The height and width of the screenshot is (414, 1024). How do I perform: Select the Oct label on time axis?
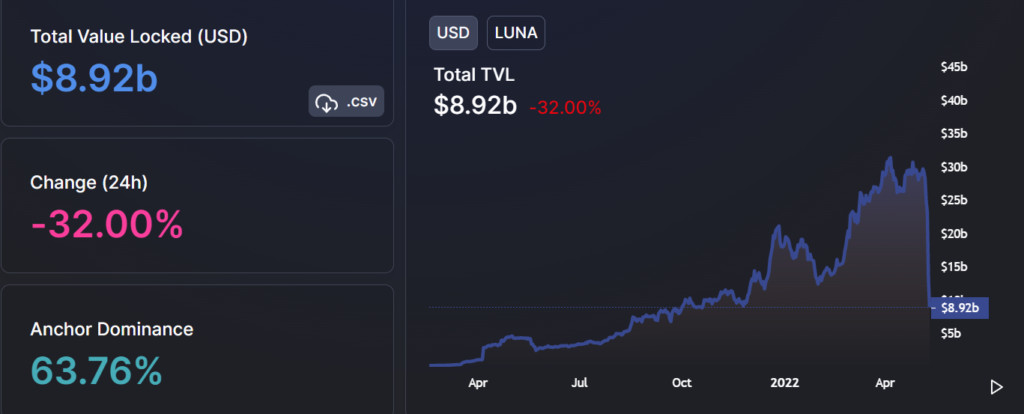(681, 382)
